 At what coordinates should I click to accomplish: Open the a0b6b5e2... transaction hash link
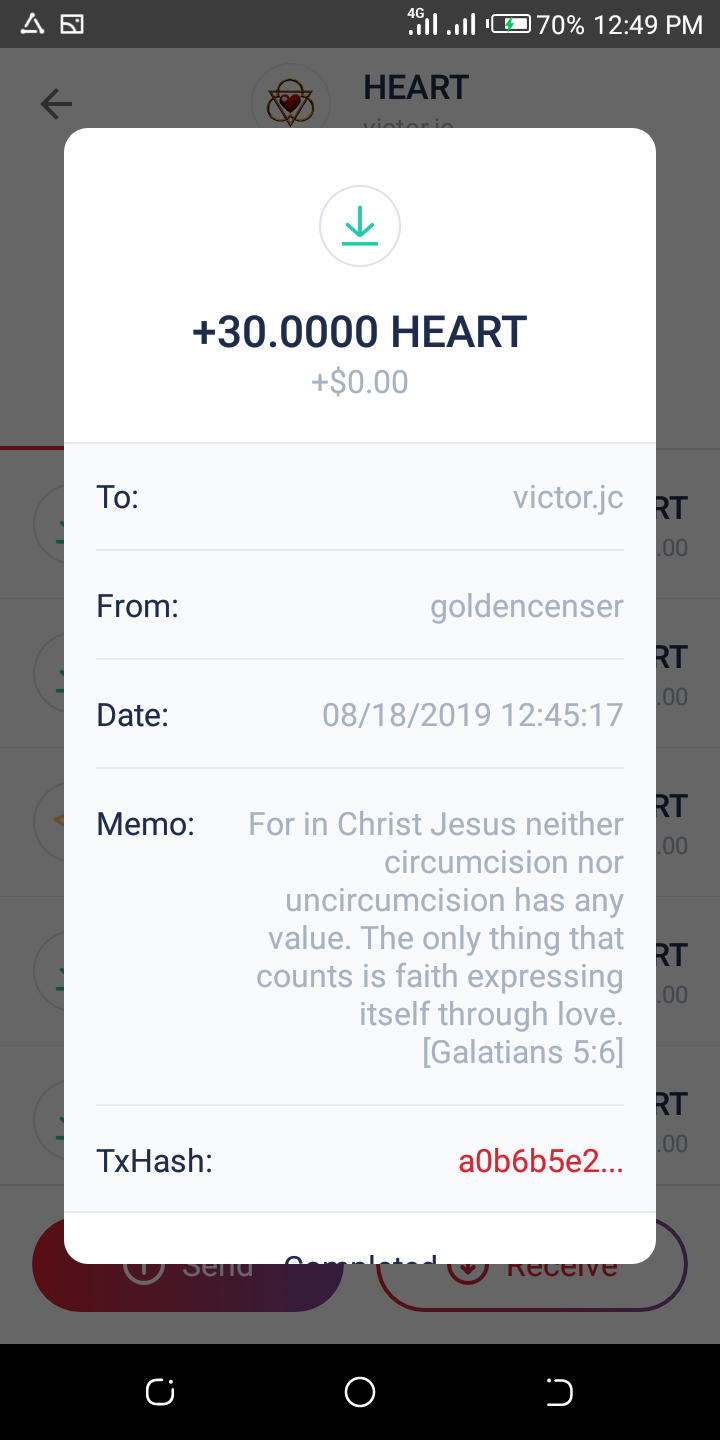point(540,1161)
